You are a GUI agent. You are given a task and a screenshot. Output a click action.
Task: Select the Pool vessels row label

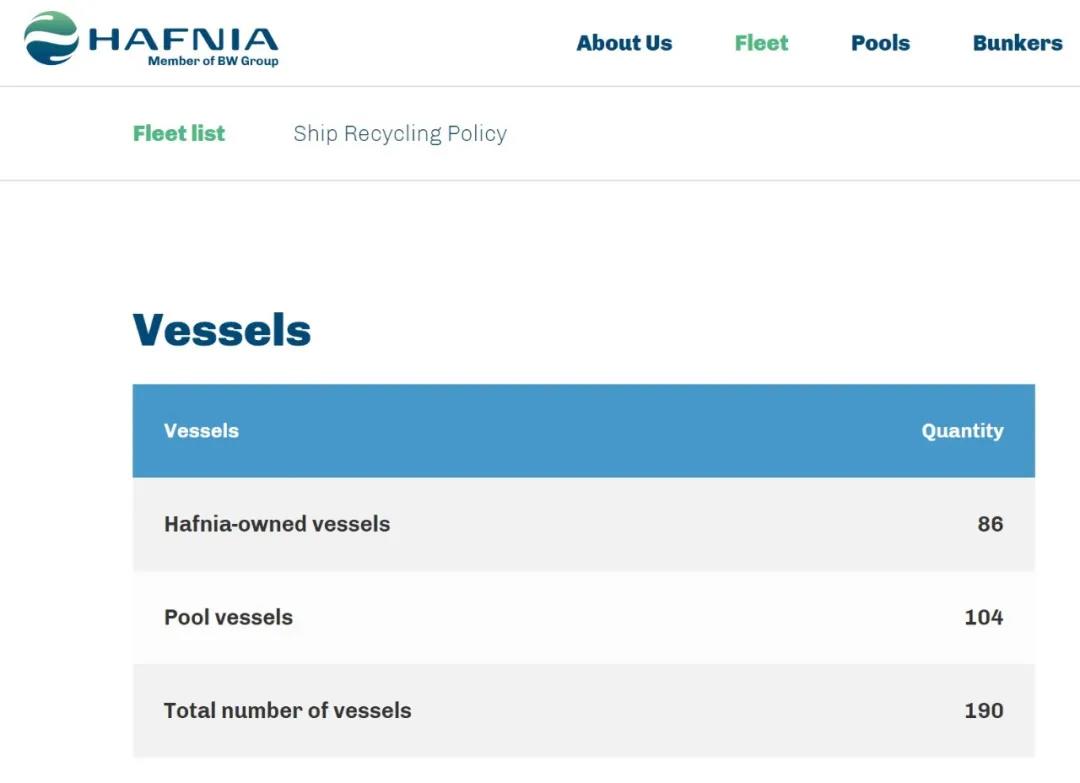228,617
